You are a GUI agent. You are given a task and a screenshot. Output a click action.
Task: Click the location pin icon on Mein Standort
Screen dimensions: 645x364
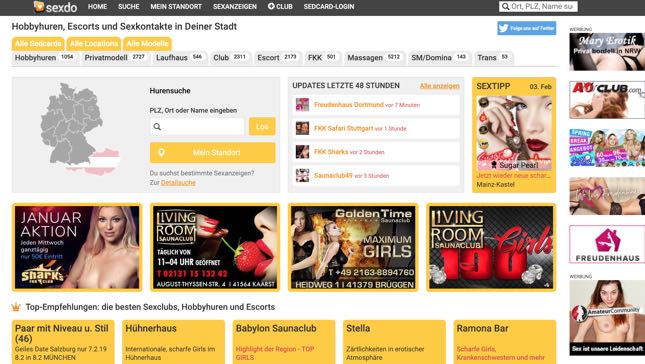coord(161,153)
